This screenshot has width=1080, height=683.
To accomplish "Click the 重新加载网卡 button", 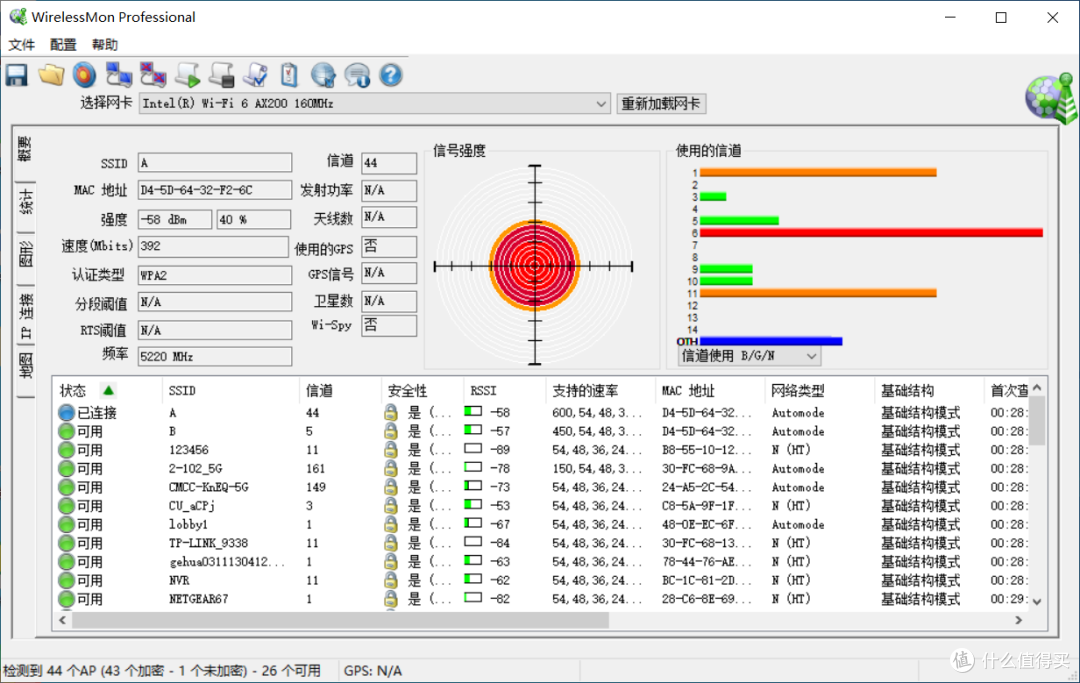I will coord(661,104).
